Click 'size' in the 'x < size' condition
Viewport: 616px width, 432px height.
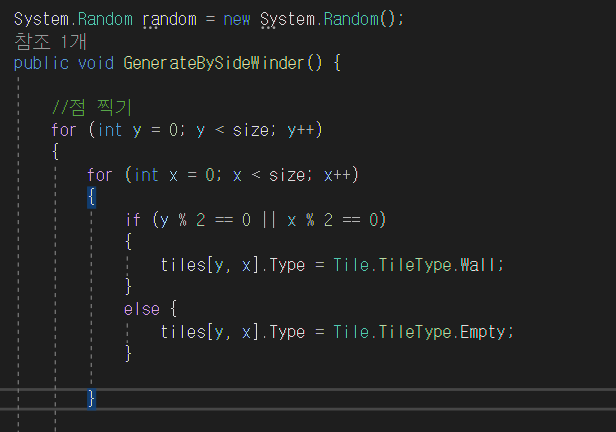click(x=287, y=175)
